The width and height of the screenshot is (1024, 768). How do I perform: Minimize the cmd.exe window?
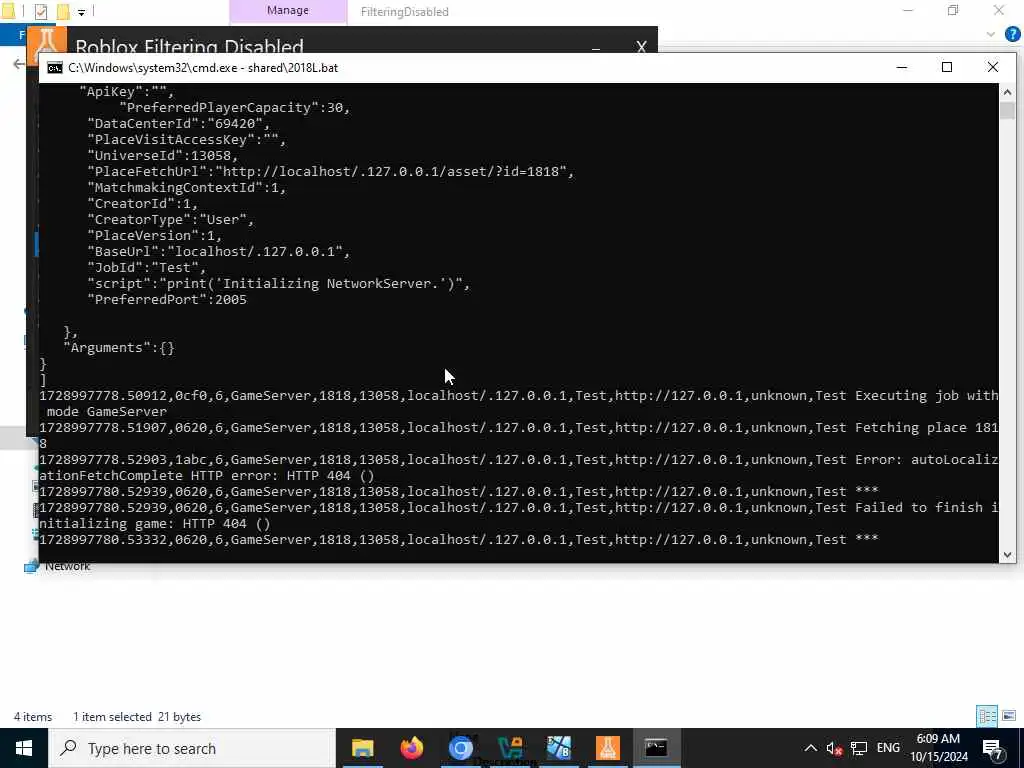[x=902, y=67]
